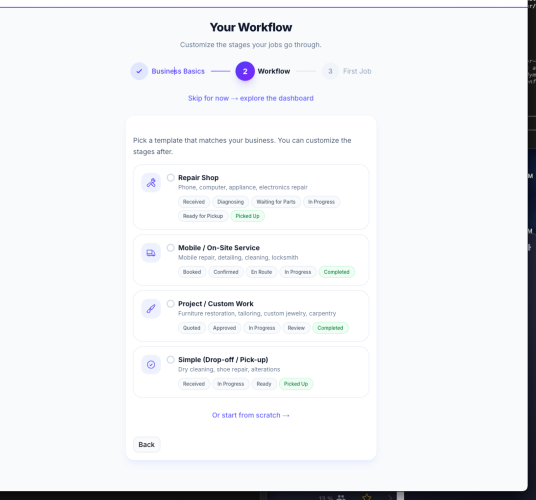Click the Project / Custom Work brush icon
The height and width of the screenshot is (500, 536).
click(x=151, y=309)
